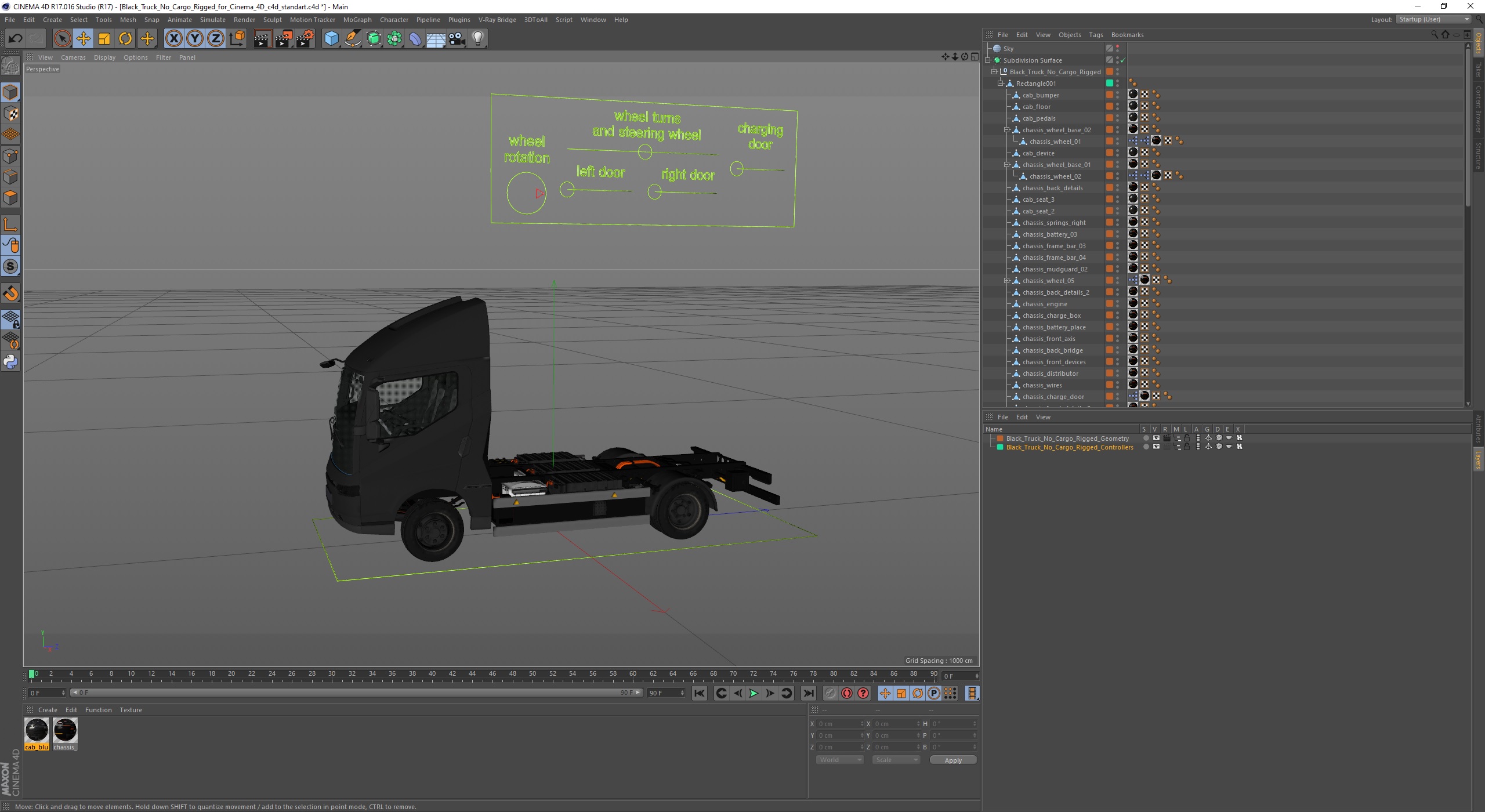This screenshot has width=1485, height=812.
Task: Toggle visibility of Geometry layer
Action: [x=1156, y=438]
